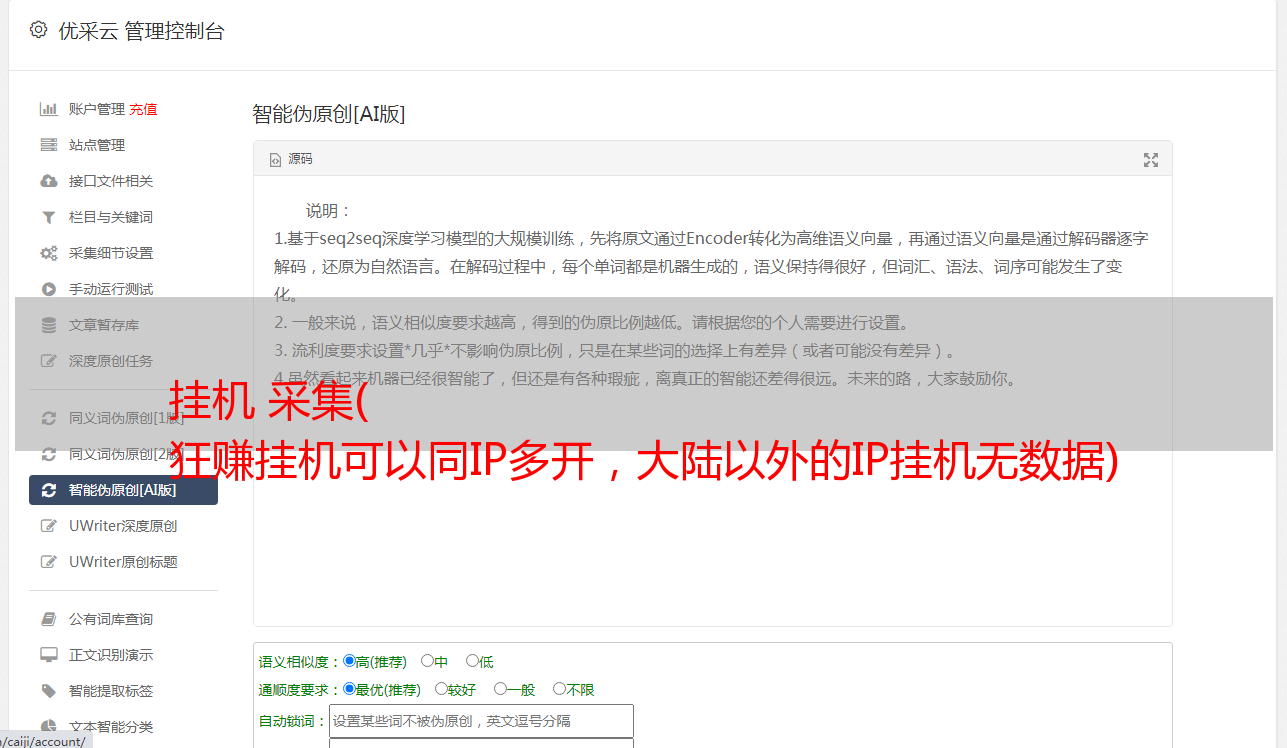Select 最优(推荐) fluency radio
This screenshot has height=748, width=1287.
pos(349,689)
